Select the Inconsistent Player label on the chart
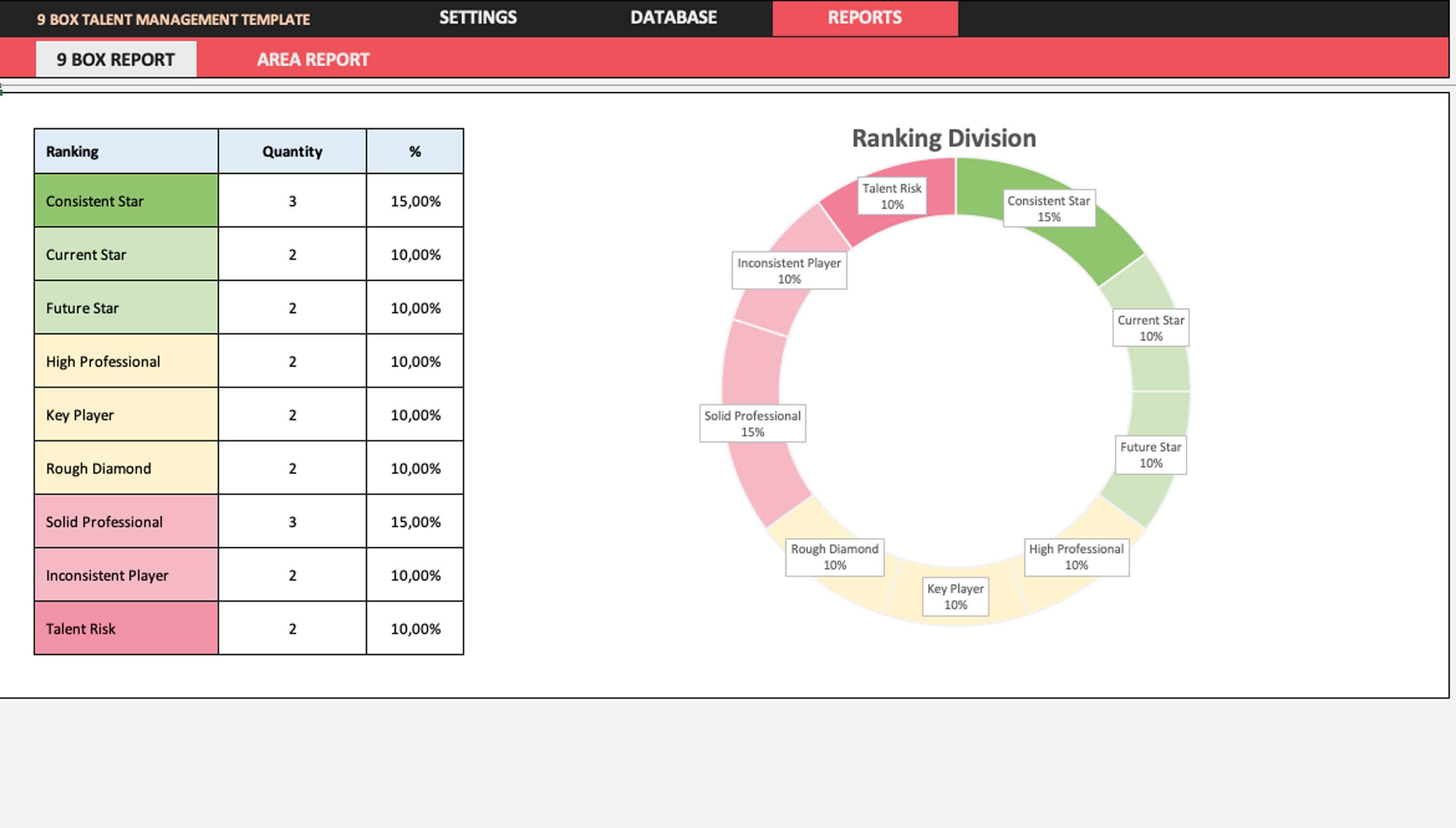The height and width of the screenshot is (828, 1456). [789, 270]
